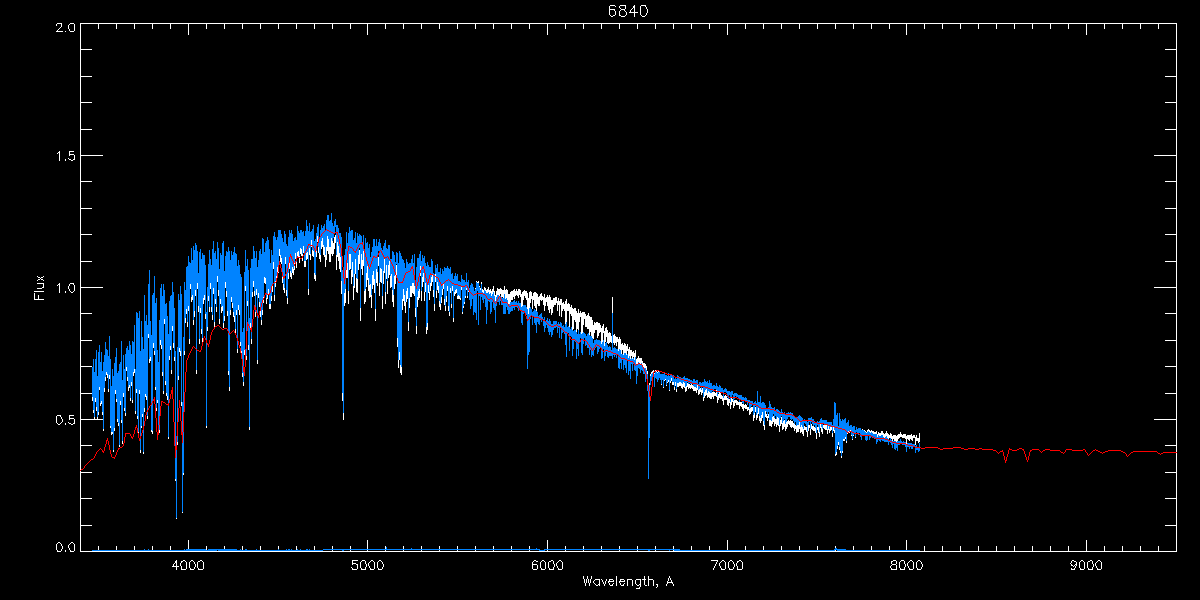Click the 1.0 y-axis tick label
Viewport: 1200px width, 600px height.
(x=62, y=288)
